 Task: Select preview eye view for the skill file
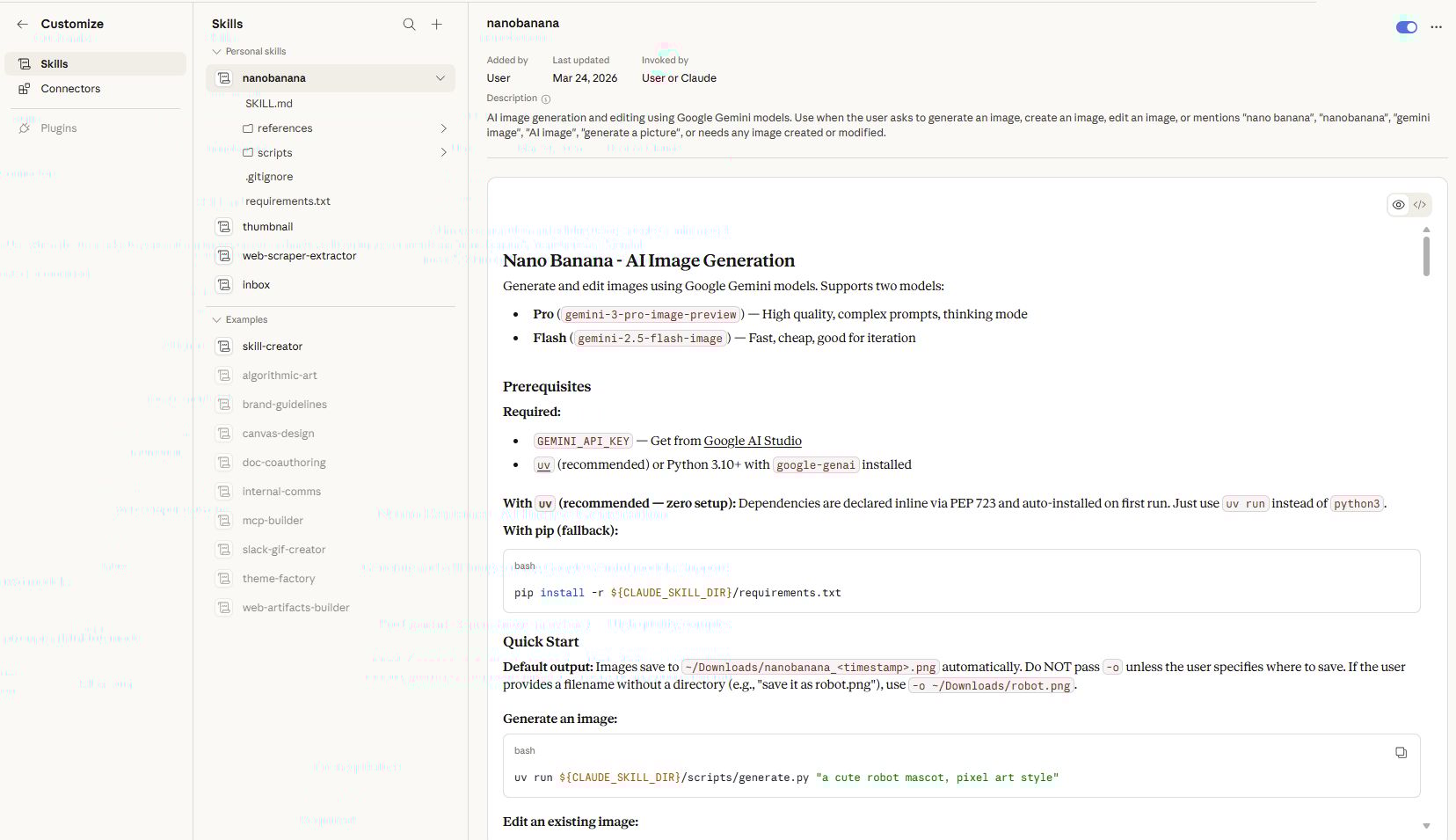coord(1398,204)
